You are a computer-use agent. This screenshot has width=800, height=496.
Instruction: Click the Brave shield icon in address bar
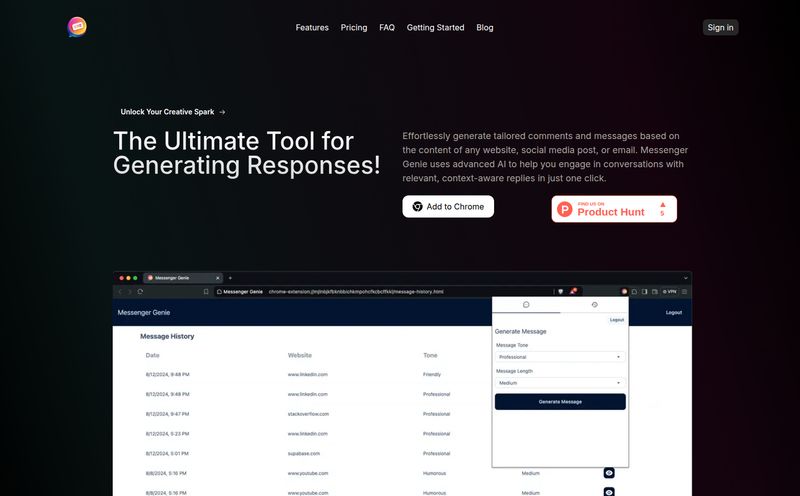coord(561,291)
